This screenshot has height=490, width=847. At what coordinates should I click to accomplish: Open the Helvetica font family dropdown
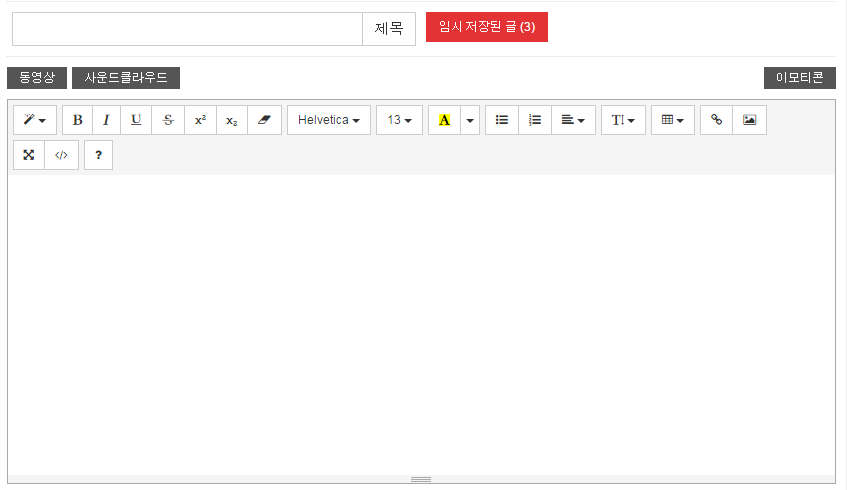click(329, 120)
